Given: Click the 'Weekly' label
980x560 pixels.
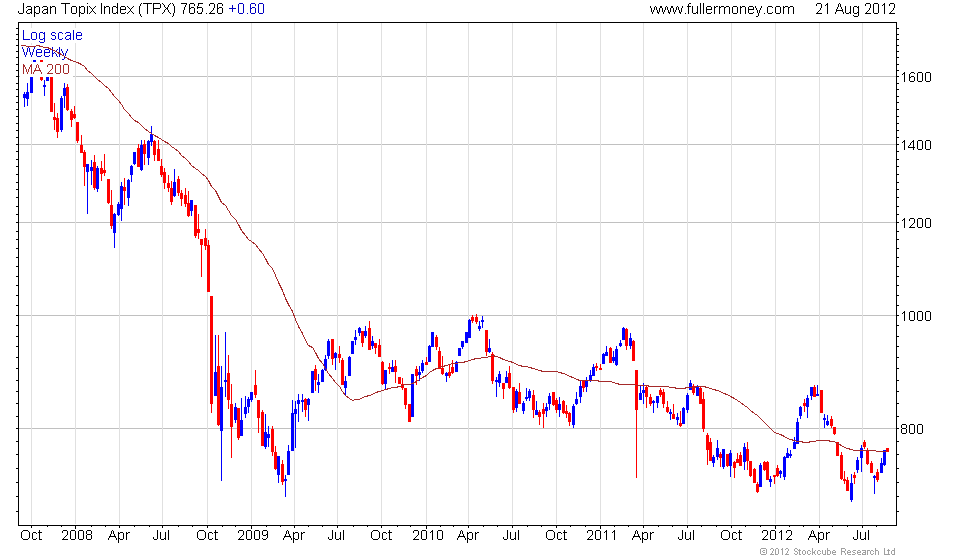Looking at the screenshot, I should tap(45, 52).
